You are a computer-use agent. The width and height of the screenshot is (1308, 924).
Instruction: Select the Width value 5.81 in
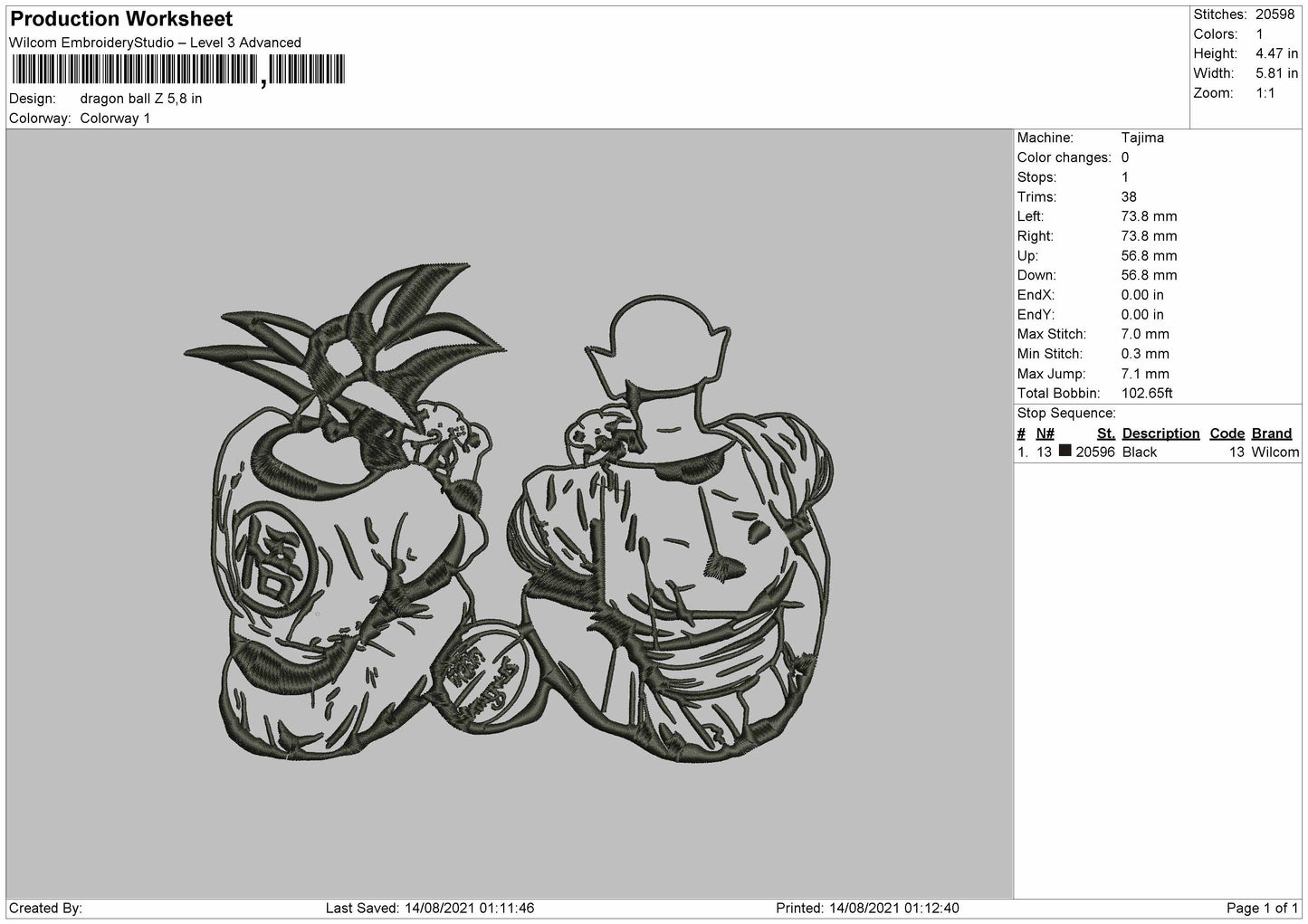[1276, 73]
